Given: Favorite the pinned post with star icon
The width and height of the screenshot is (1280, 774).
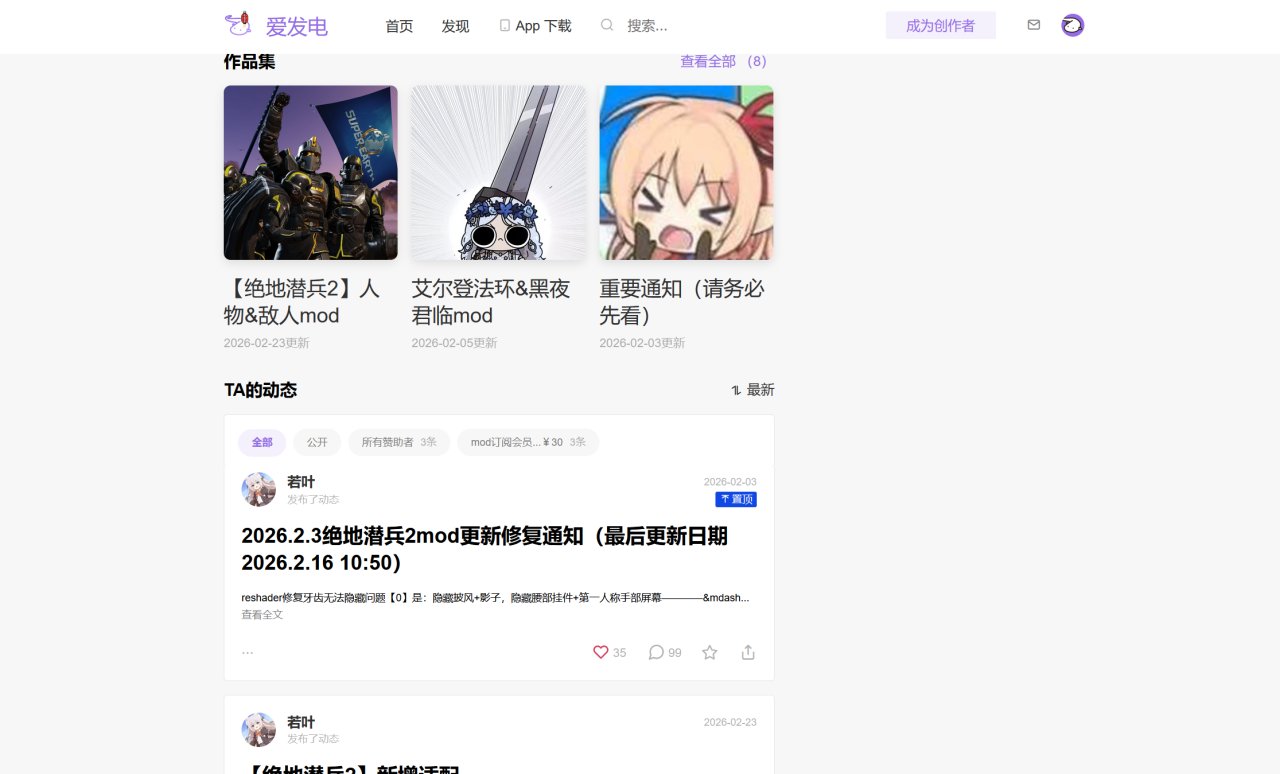Looking at the screenshot, I should (x=710, y=652).
